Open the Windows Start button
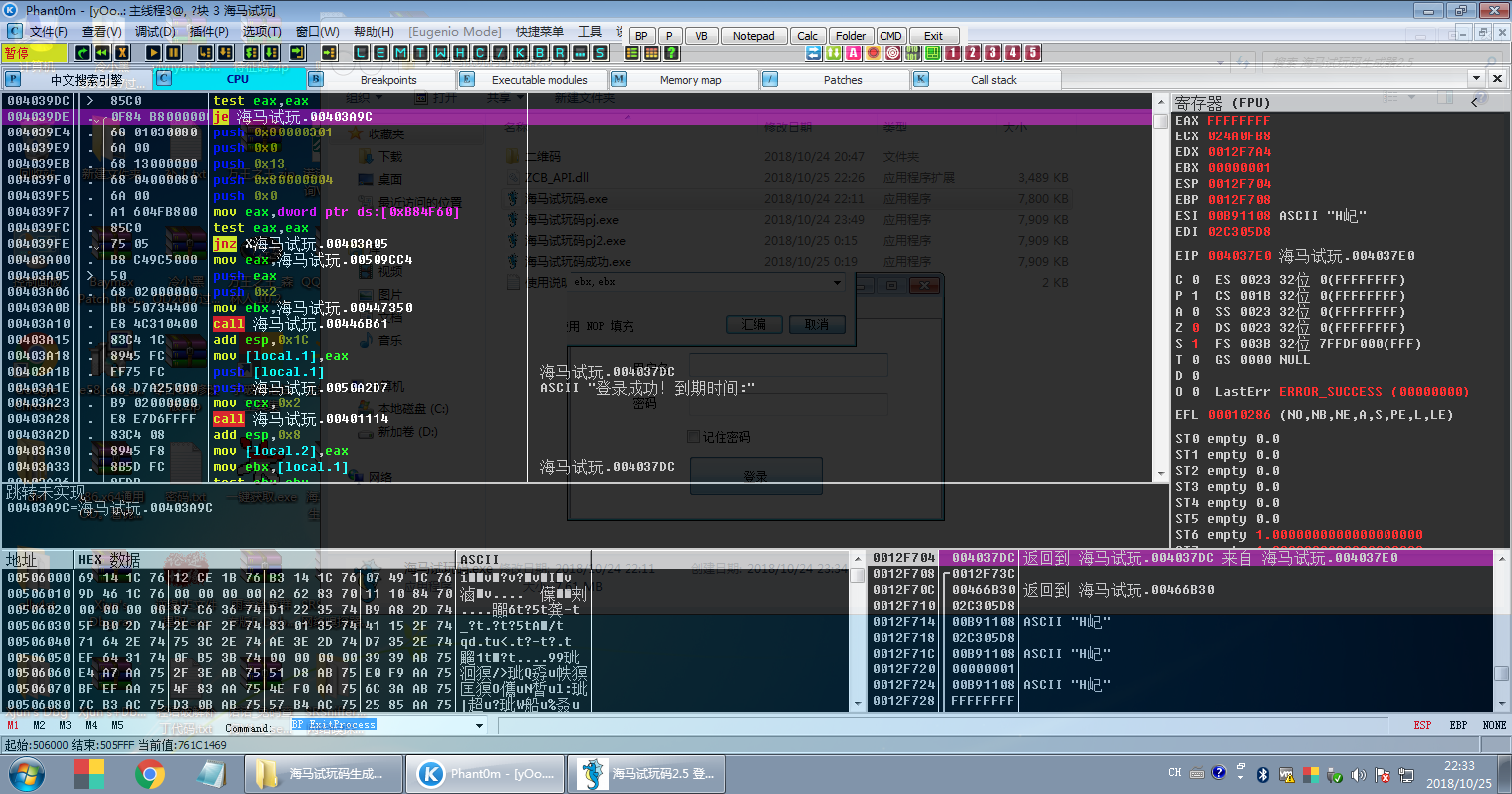 point(27,773)
